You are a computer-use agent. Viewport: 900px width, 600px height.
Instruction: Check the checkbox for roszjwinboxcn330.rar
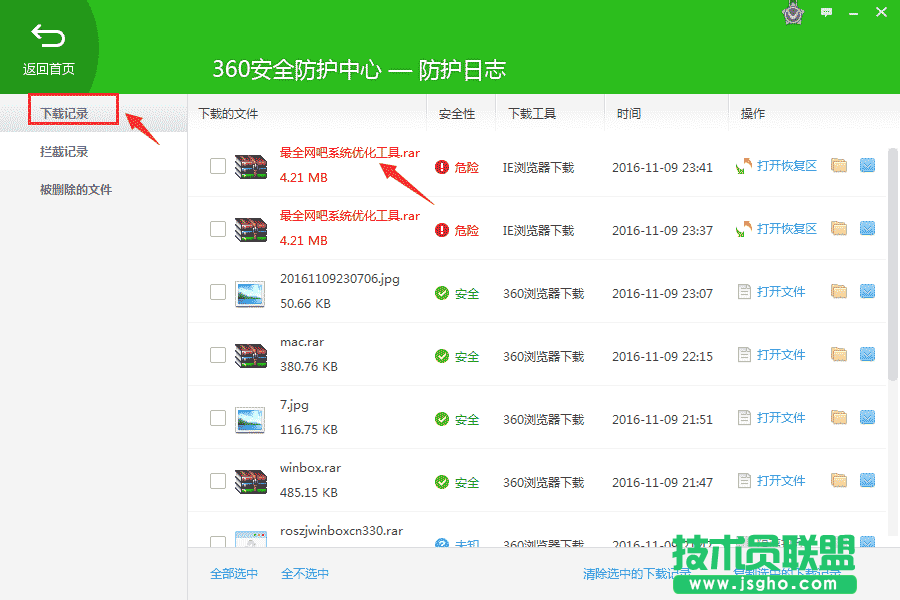tap(217, 543)
